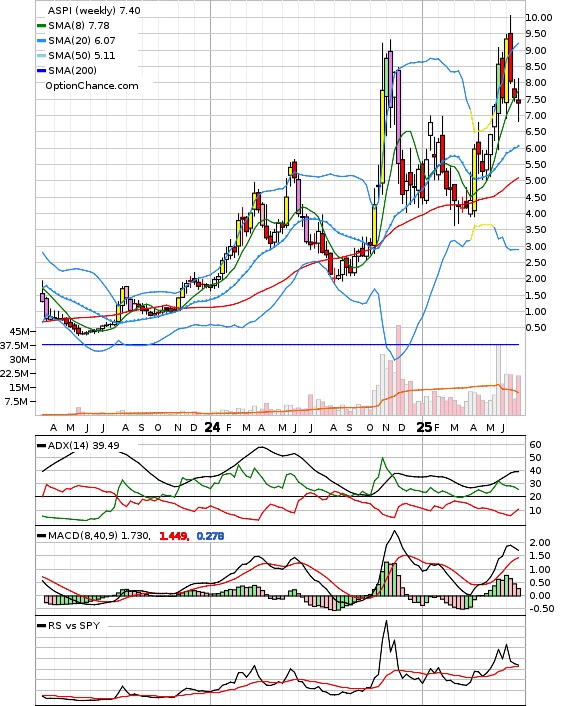Click the red 1.449 MACD signal value
This screenshot has height=706, width=566.
174,536
